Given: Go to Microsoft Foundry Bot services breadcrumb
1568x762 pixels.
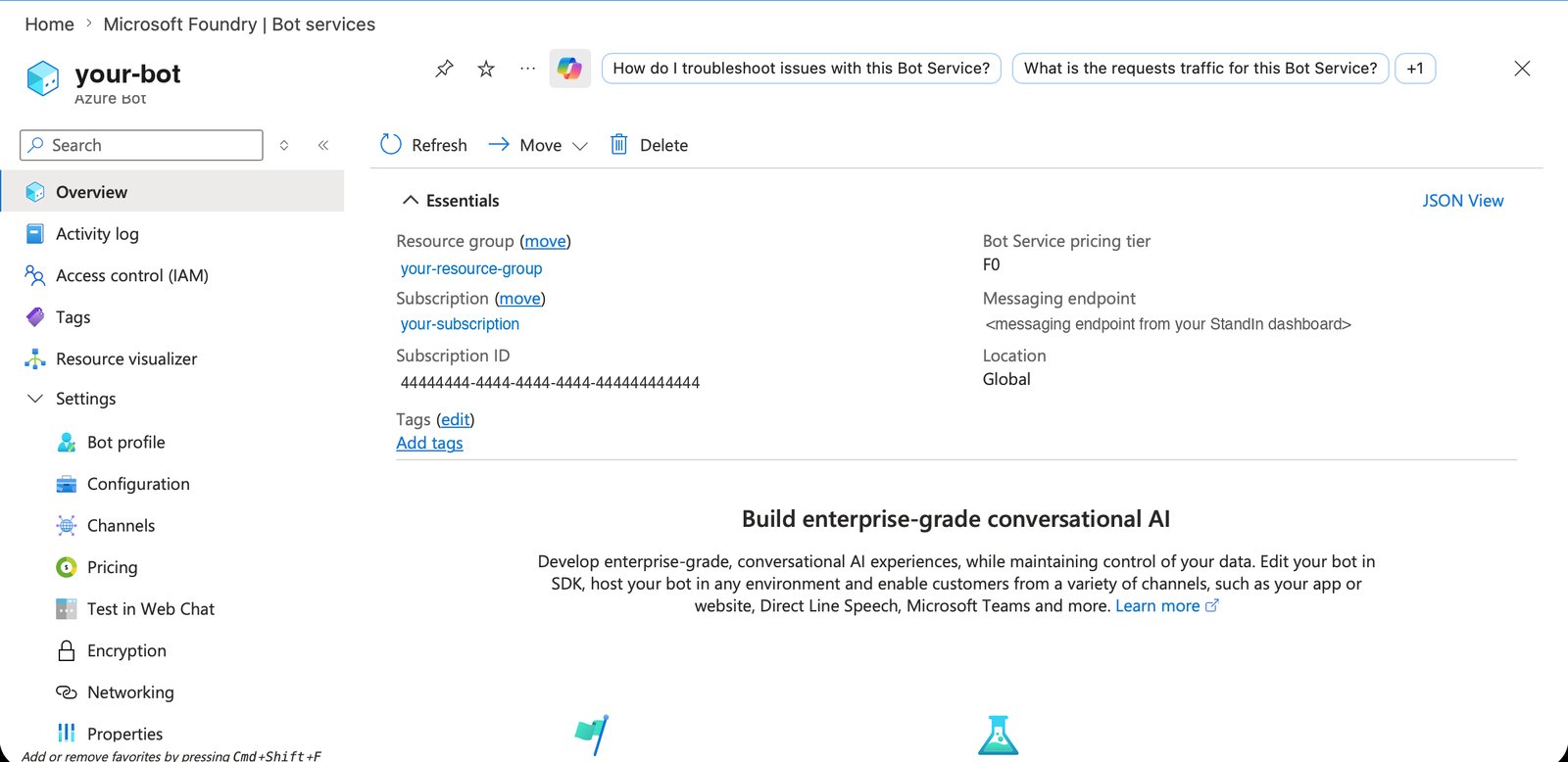Looking at the screenshot, I should tap(239, 24).
